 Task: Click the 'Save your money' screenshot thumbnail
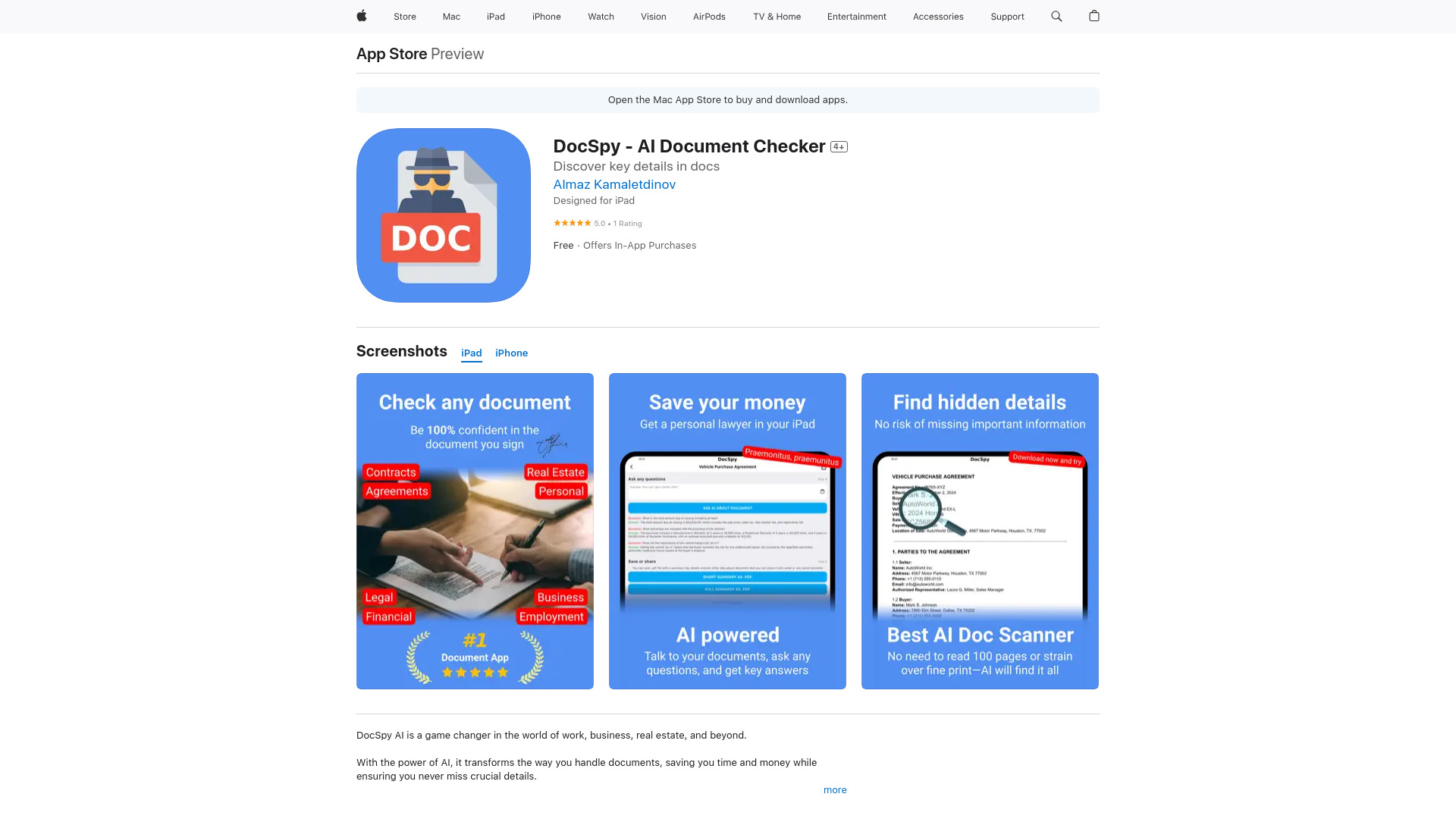tap(727, 530)
